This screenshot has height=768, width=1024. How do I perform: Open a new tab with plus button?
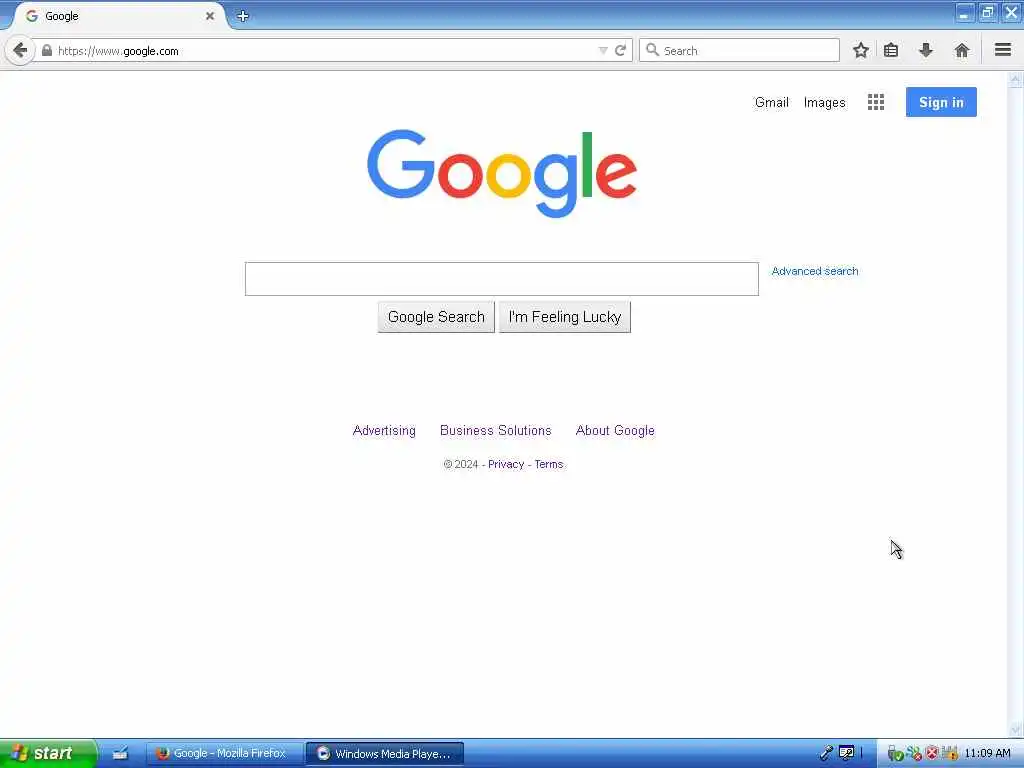click(x=242, y=16)
